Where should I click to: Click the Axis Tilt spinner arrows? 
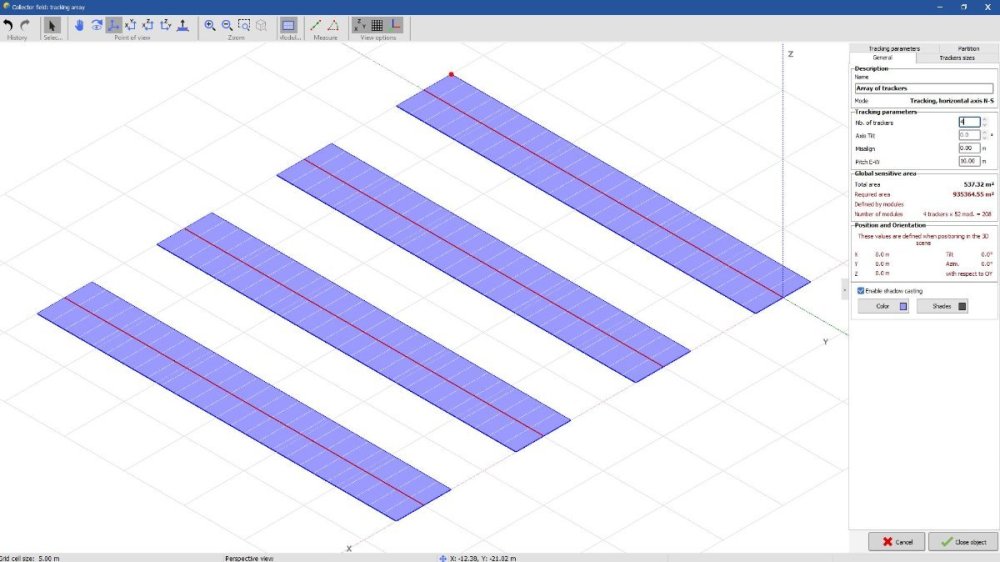click(x=984, y=135)
